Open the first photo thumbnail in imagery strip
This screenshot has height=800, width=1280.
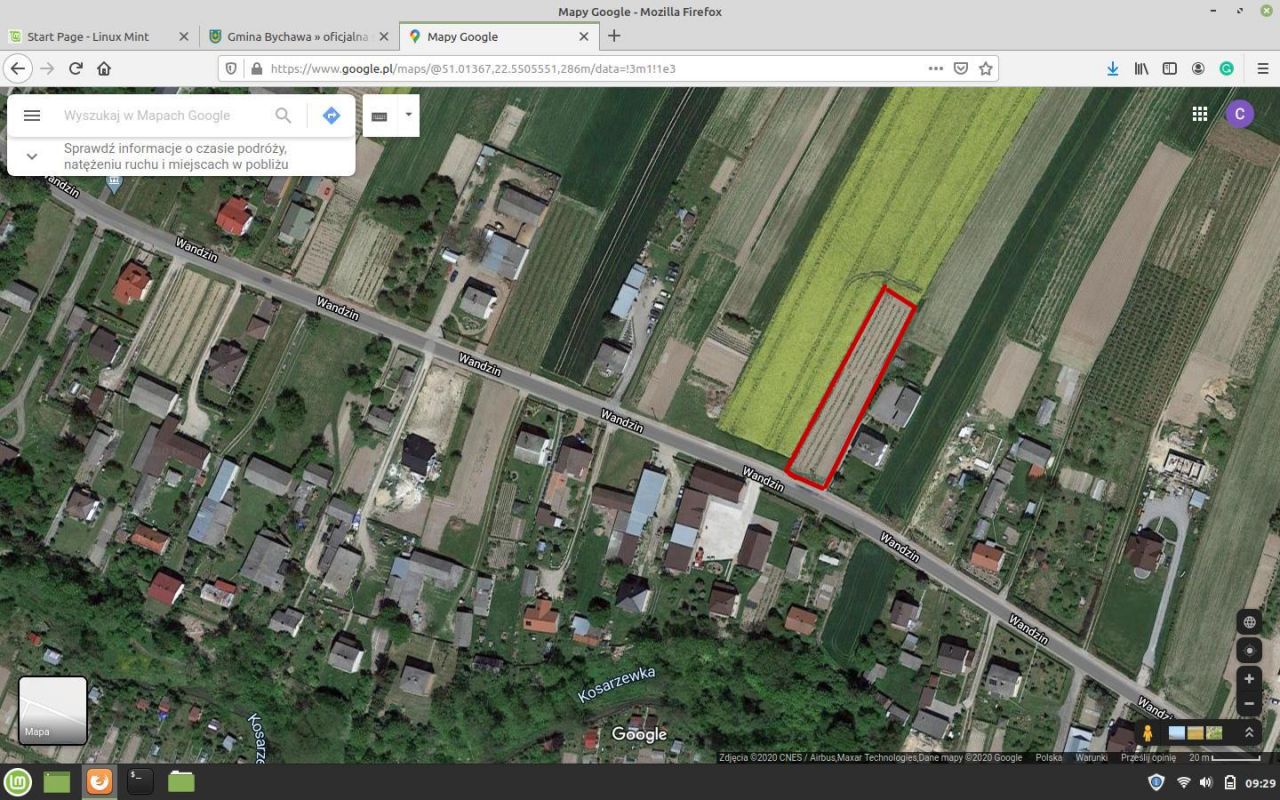point(1177,733)
